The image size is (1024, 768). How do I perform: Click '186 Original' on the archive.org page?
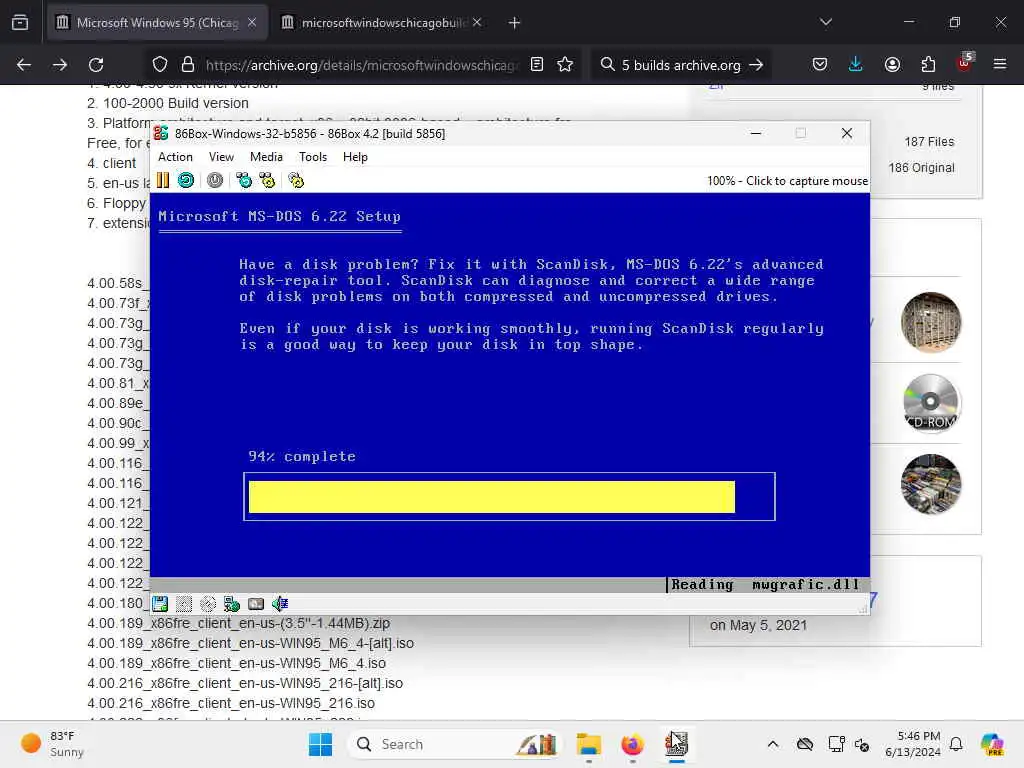point(921,168)
